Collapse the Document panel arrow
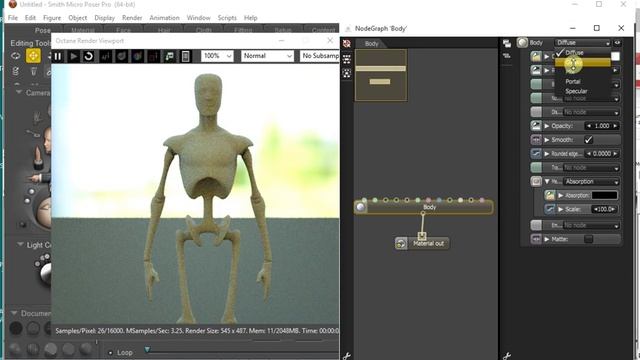The height and width of the screenshot is (360, 640). click(14, 313)
